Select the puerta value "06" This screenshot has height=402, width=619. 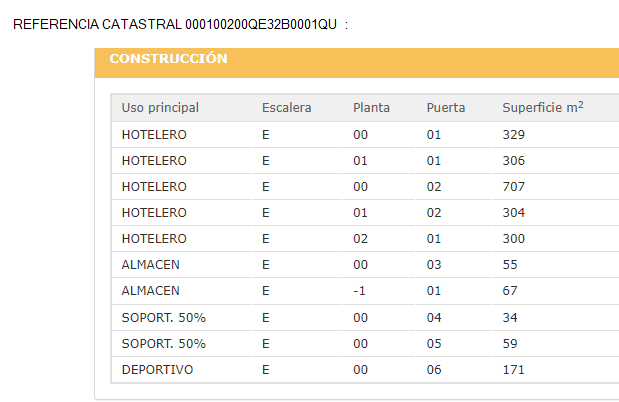(434, 369)
